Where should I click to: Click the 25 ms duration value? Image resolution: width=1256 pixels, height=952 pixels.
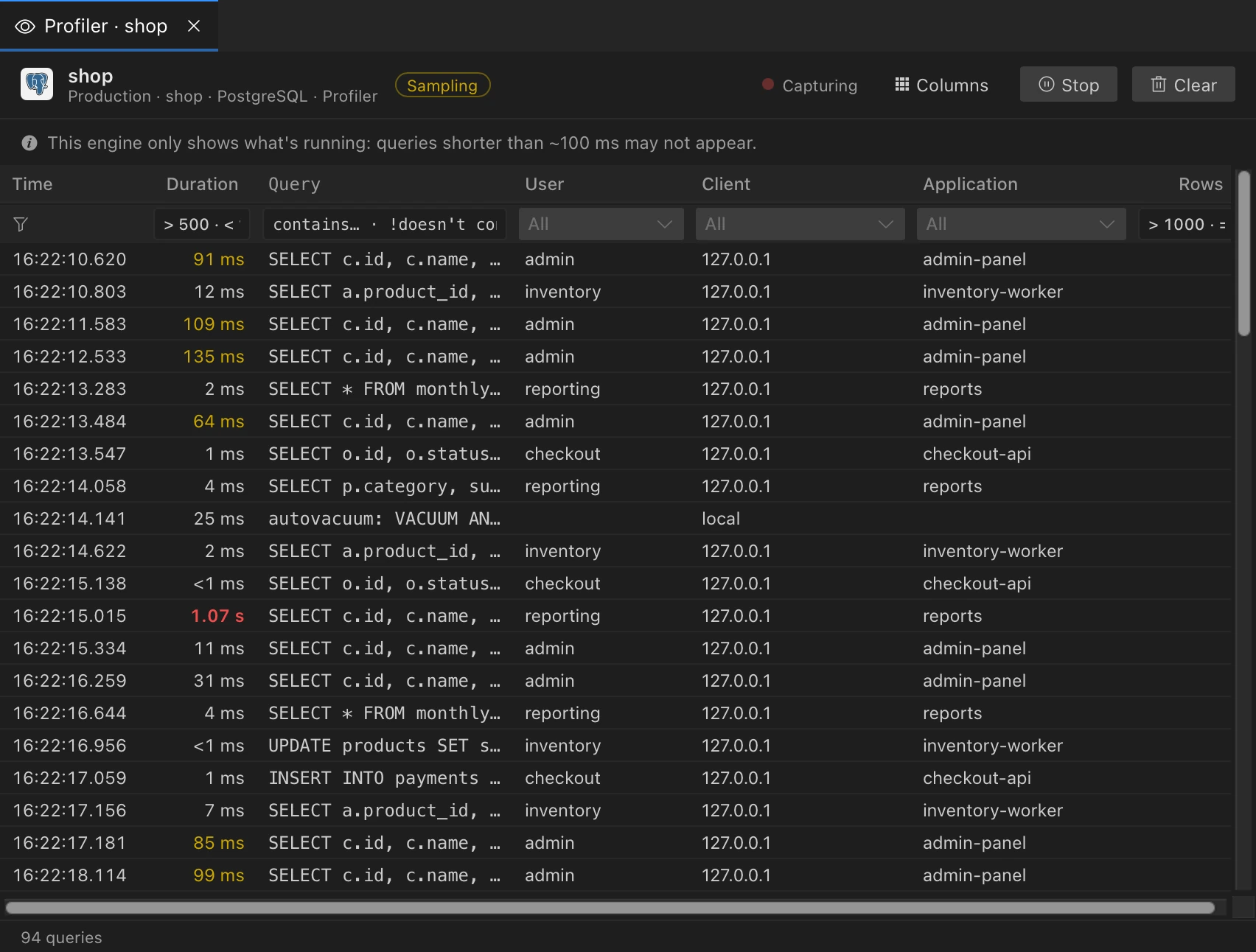(219, 519)
